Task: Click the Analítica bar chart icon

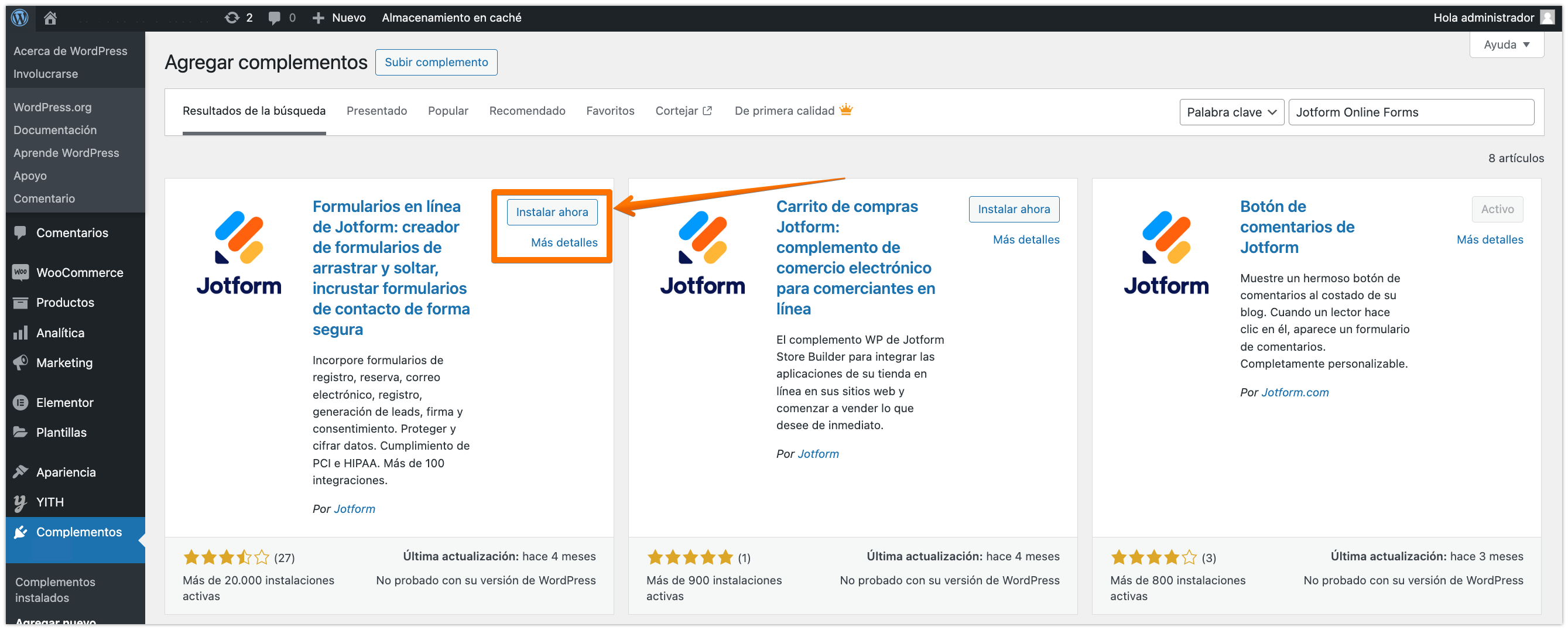Action: pos(20,333)
